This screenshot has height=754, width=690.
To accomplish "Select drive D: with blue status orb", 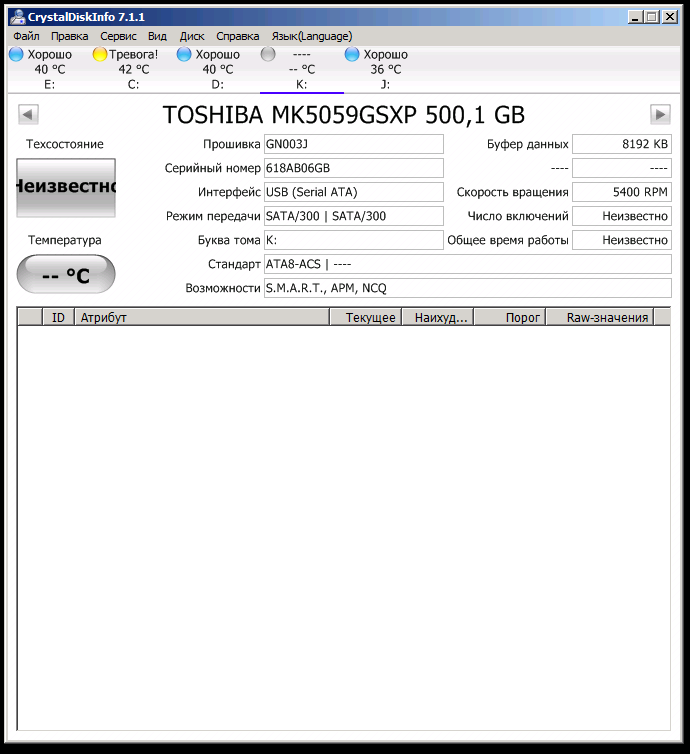I will click(x=217, y=69).
